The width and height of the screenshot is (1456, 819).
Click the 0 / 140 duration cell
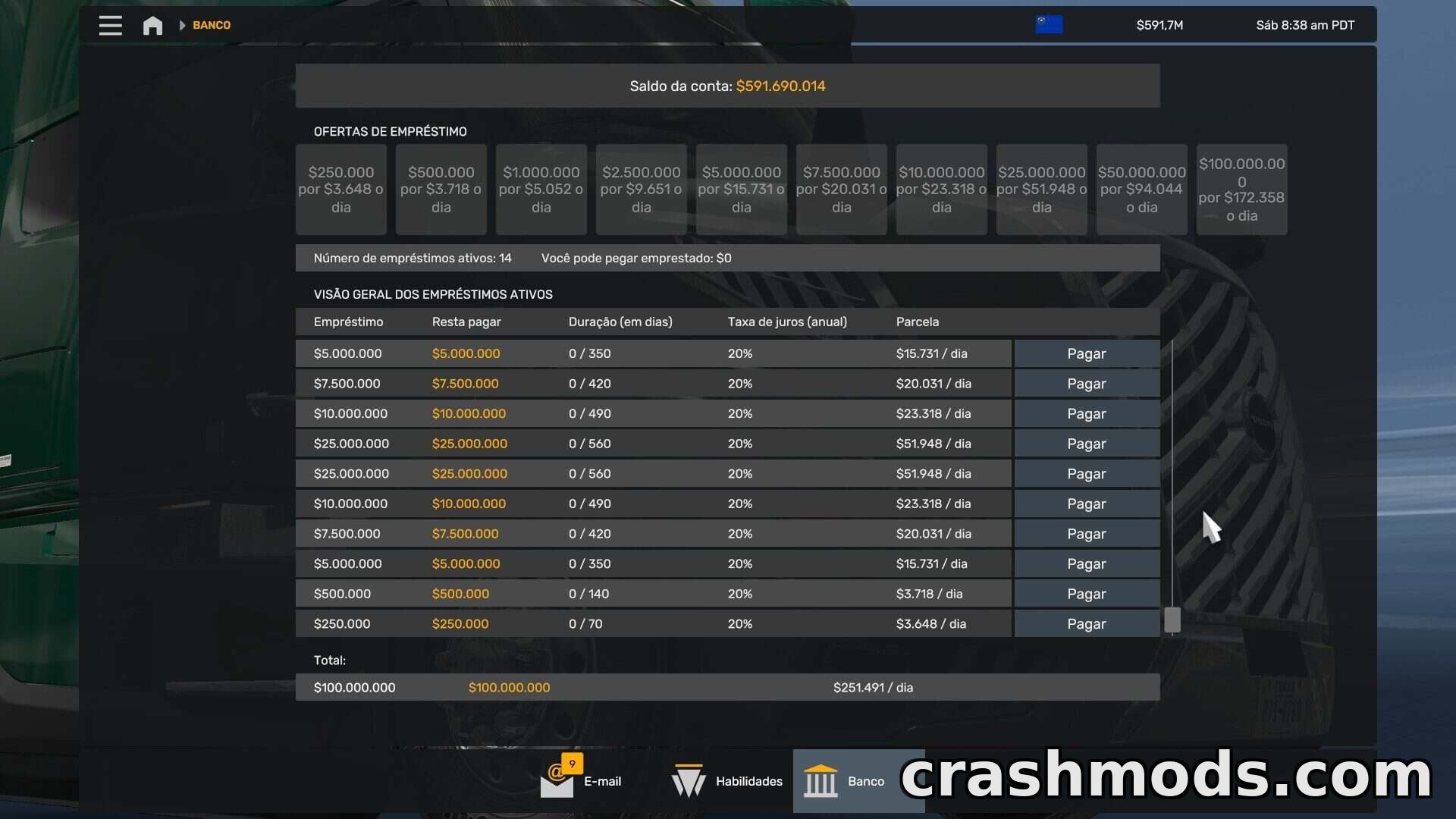click(588, 594)
